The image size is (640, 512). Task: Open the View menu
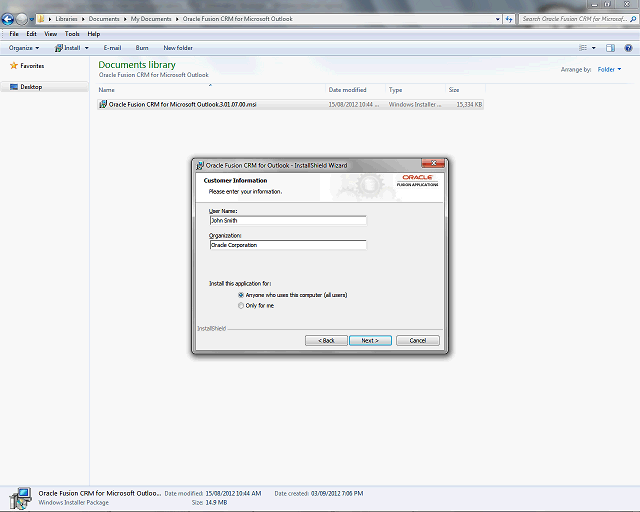51,34
